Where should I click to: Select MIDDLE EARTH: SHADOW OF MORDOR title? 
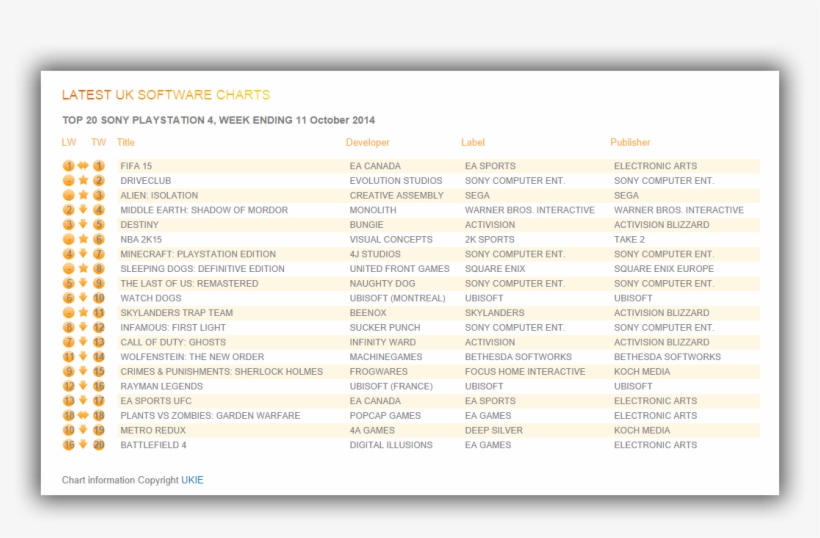tap(204, 210)
